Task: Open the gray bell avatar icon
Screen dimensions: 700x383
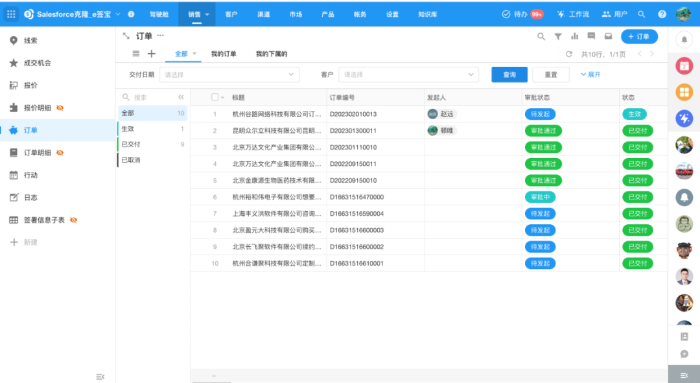Action: 684,197
